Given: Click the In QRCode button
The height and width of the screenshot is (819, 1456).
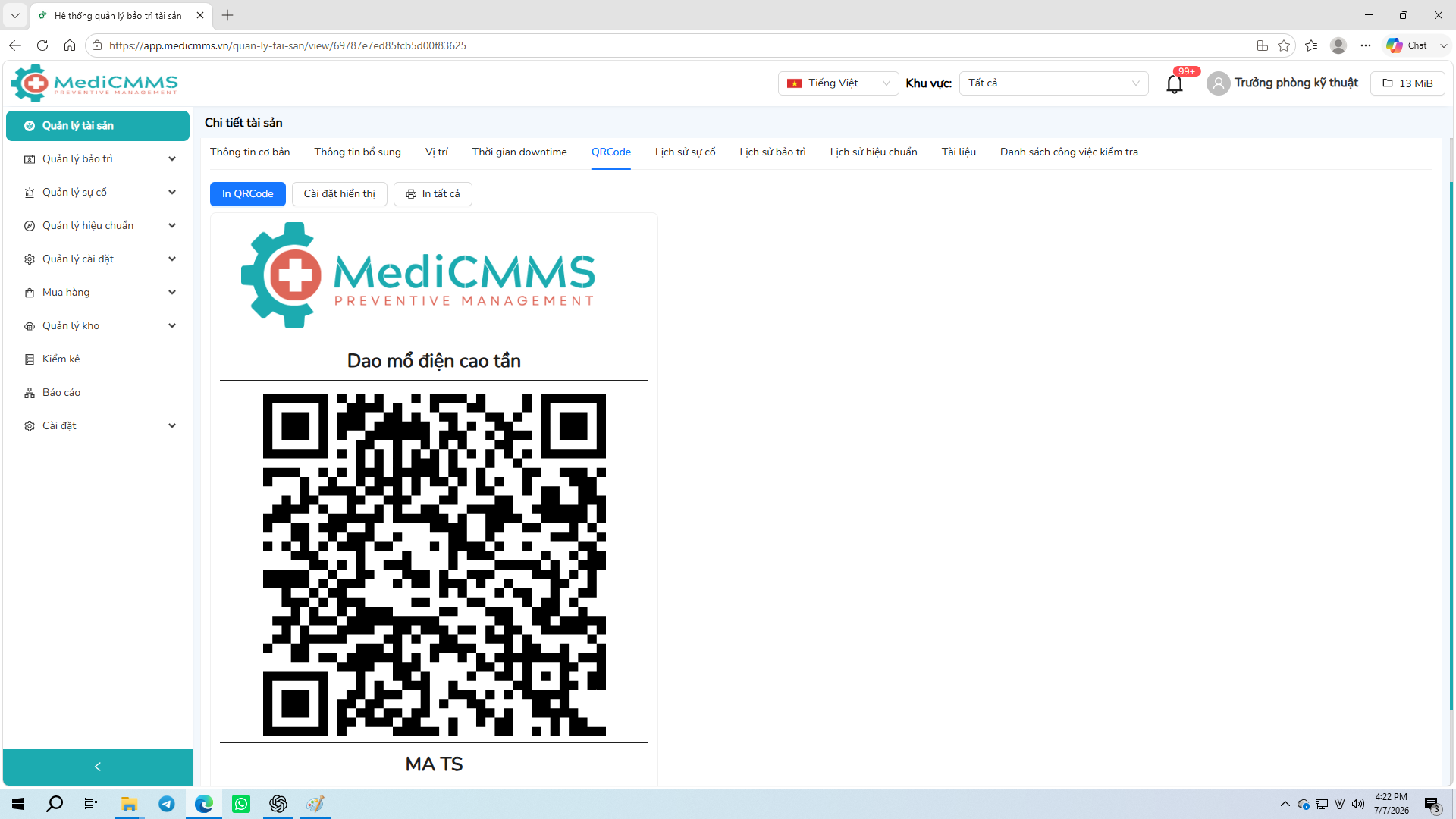Looking at the screenshot, I should (248, 194).
